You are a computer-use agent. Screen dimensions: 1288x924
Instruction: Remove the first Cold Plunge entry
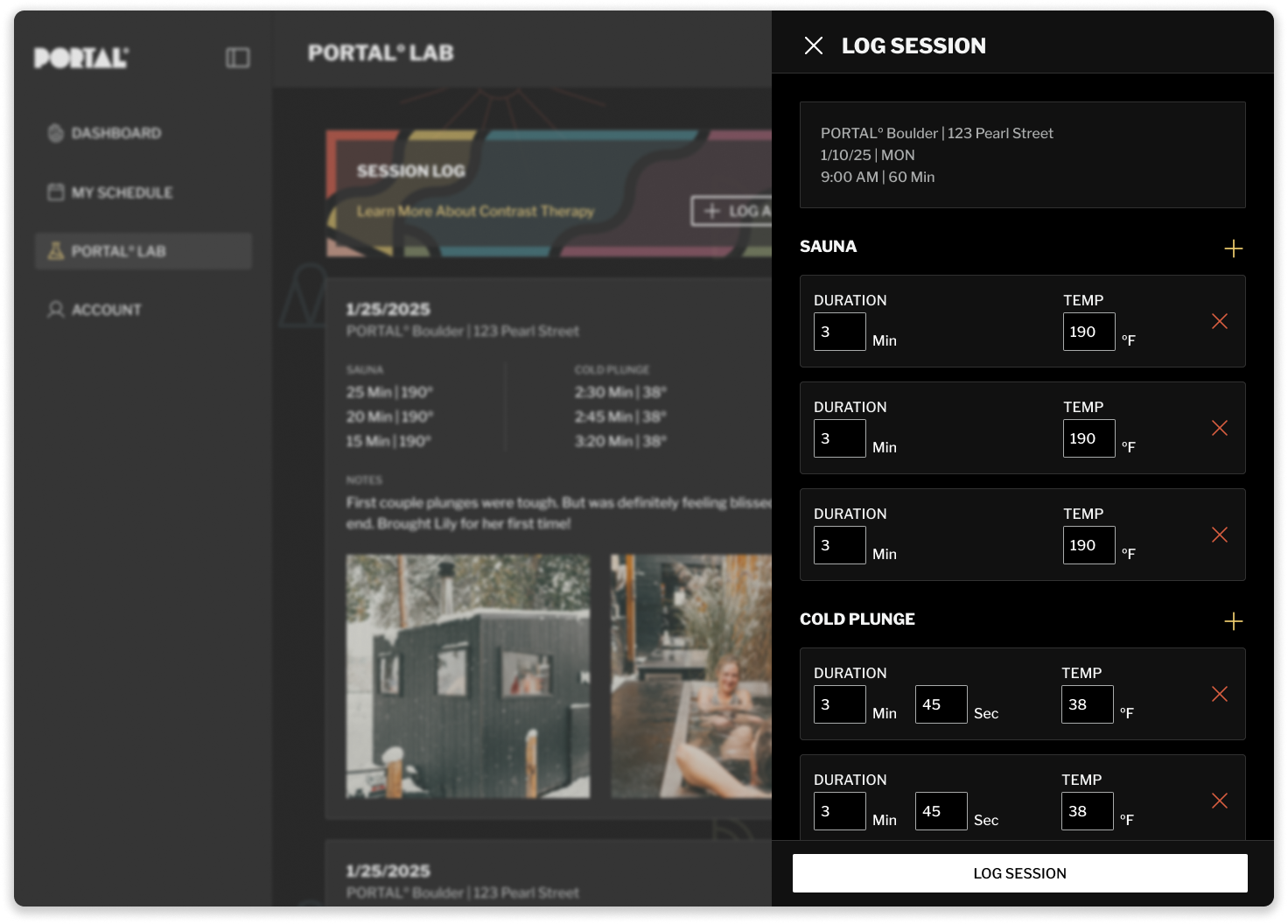1219,694
